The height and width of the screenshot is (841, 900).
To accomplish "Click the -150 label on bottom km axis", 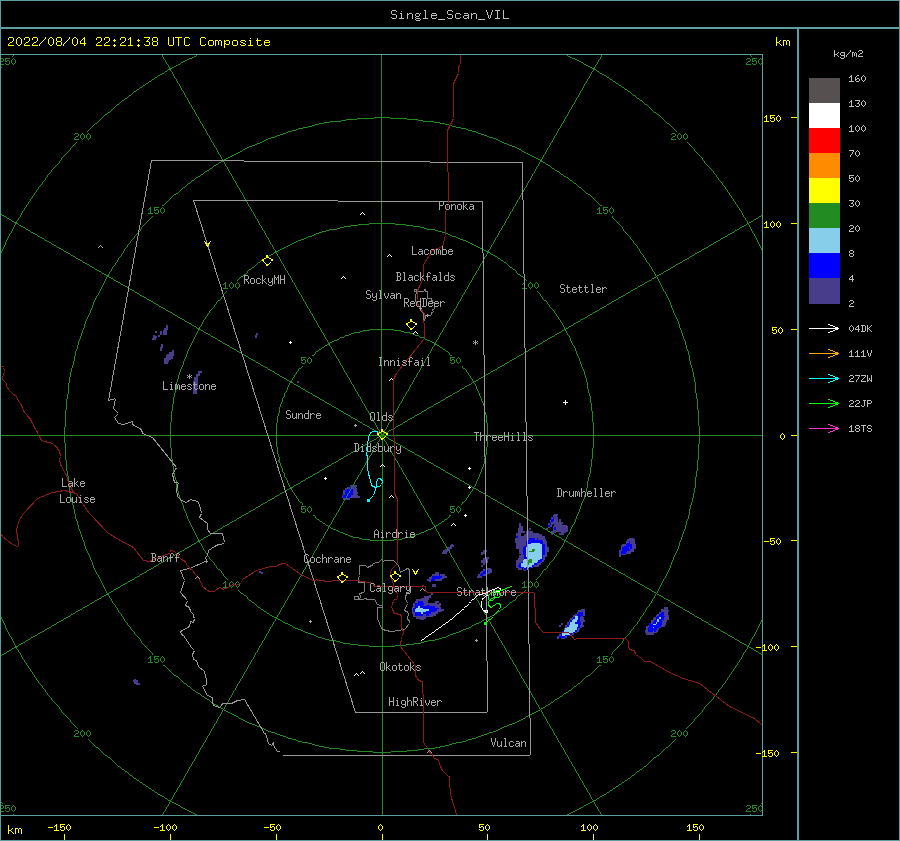I will click(59, 827).
